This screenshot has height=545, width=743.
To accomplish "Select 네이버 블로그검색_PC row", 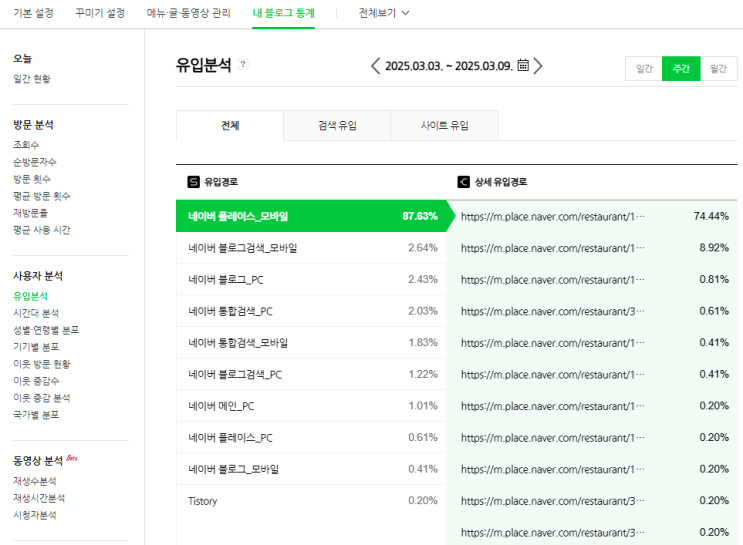I will pyautogui.click(x=311, y=374).
